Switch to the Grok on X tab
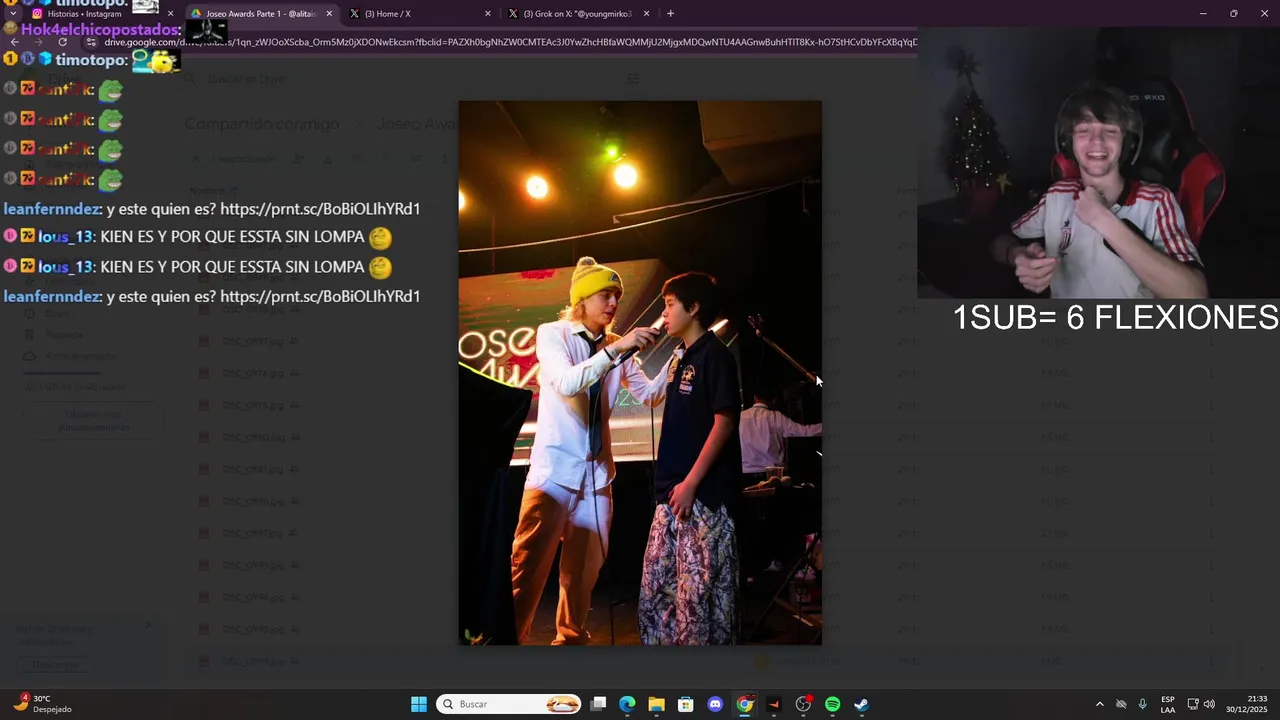Image resolution: width=1280 pixels, height=720 pixels. [578, 14]
